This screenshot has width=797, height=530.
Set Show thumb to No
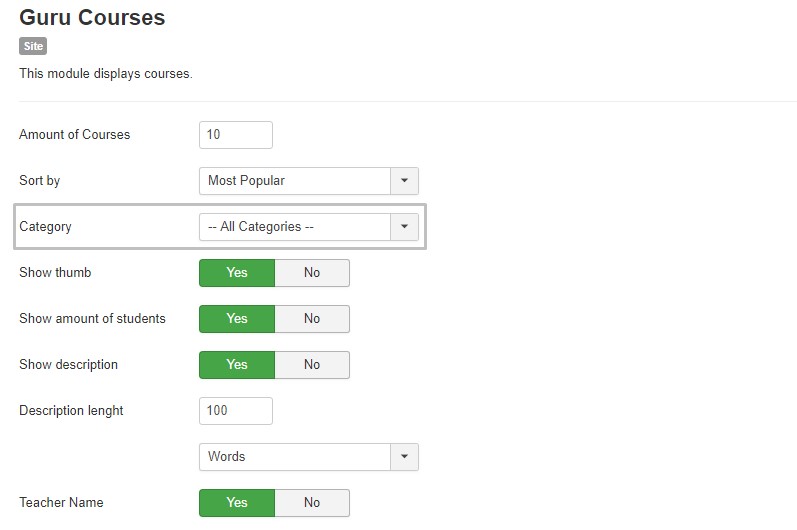tap(312, 273)
